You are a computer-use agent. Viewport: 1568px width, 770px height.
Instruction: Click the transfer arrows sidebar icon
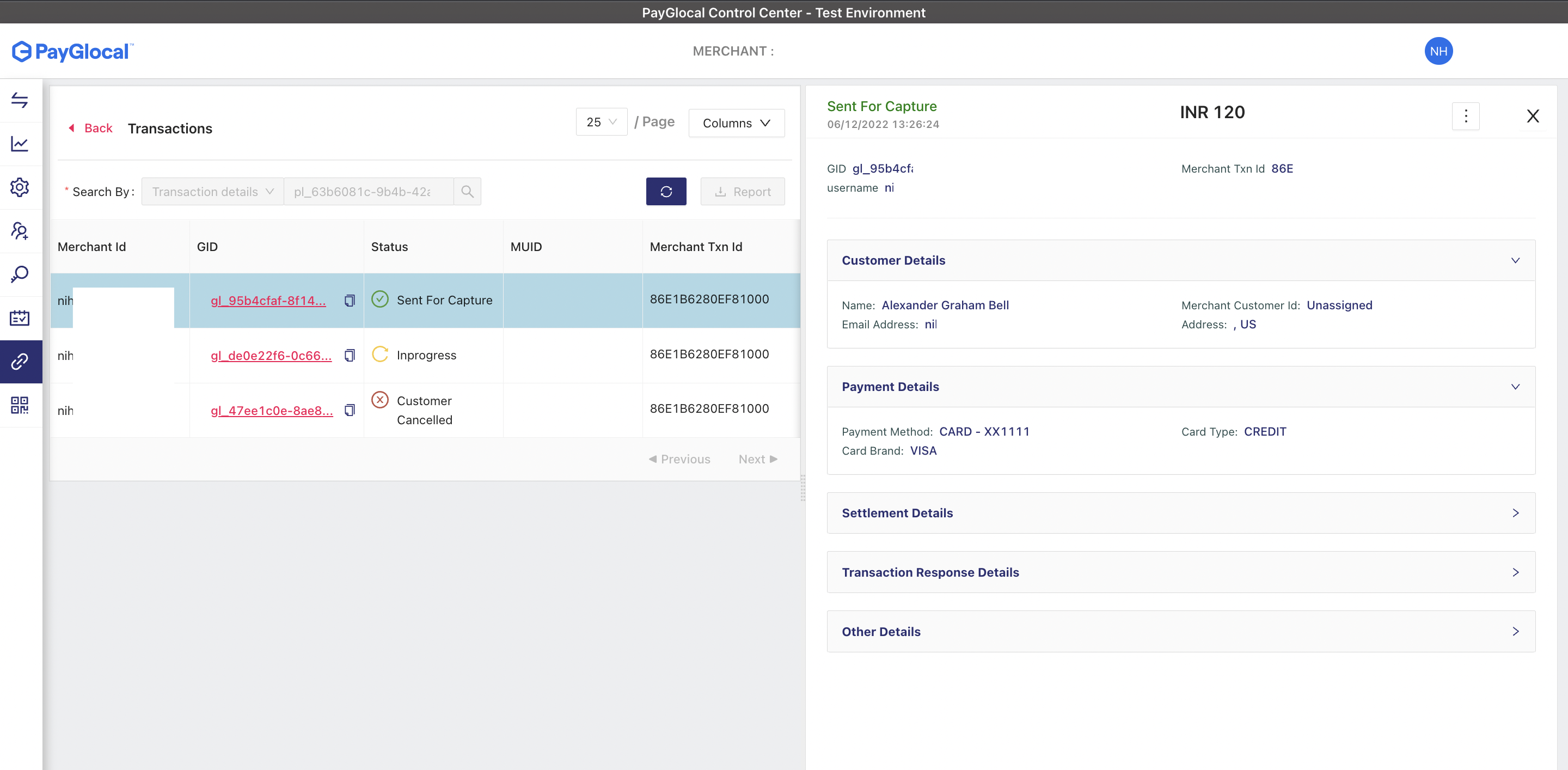click(20, 100)
